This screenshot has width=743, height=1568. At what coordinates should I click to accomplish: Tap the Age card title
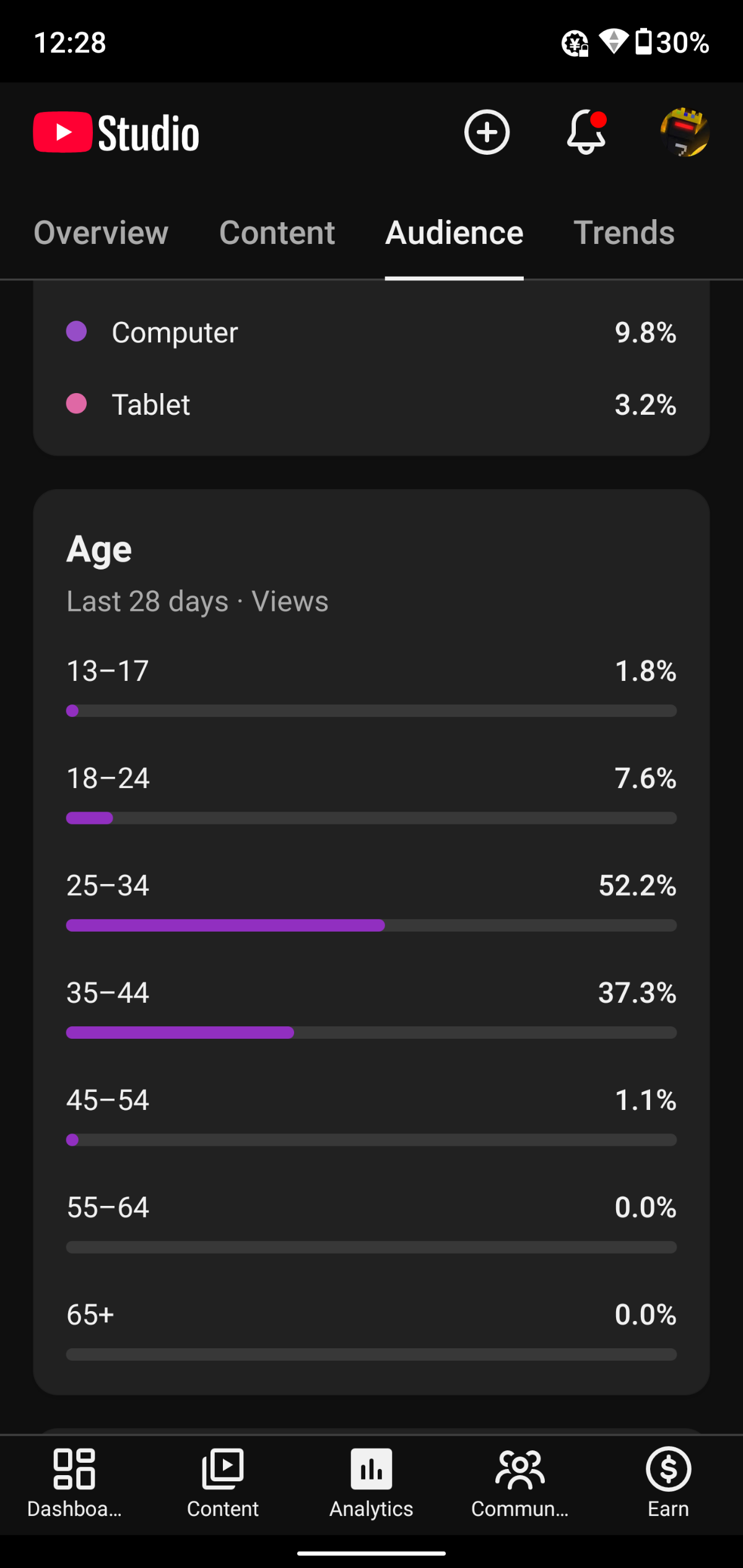point(99,550)
